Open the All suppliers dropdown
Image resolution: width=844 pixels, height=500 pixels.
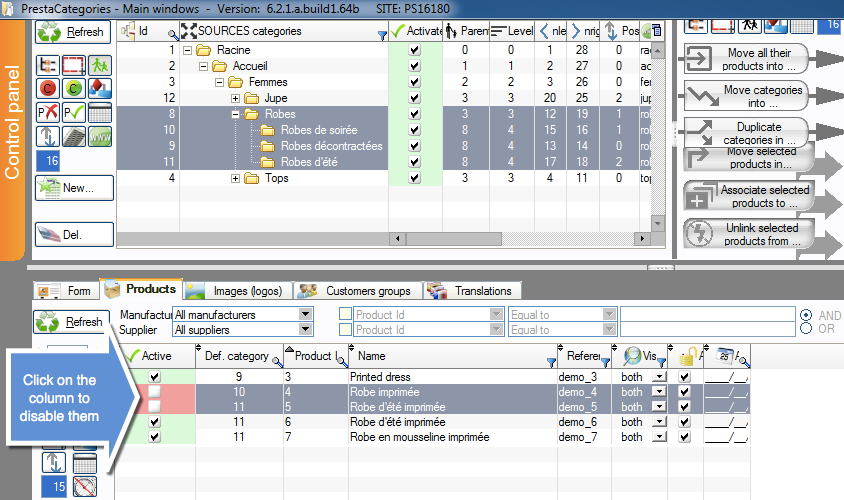coord(305,329)
